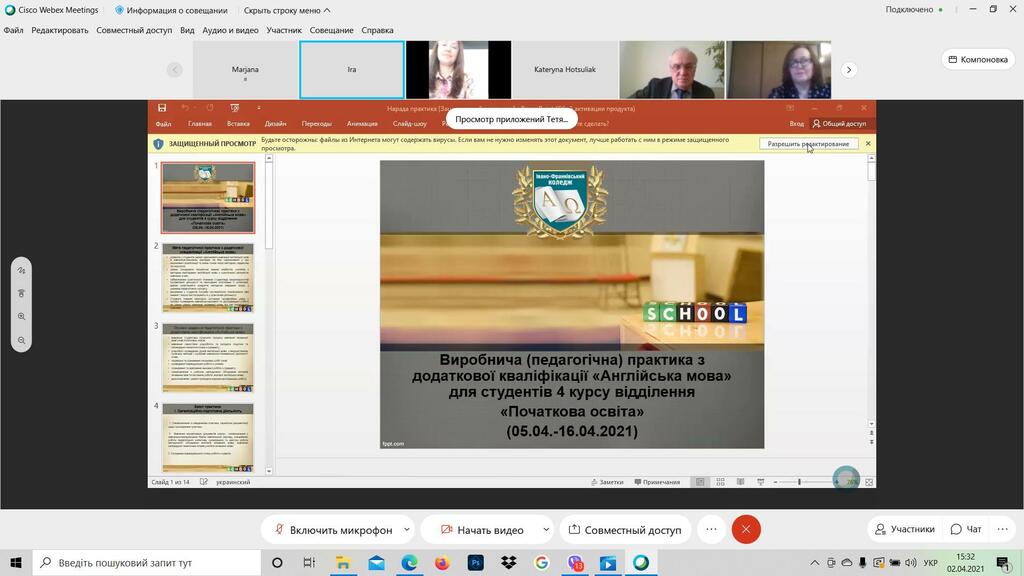
Task: Click the spell check status bar icon
Action: pyautogui.click(x=204, y=482)
